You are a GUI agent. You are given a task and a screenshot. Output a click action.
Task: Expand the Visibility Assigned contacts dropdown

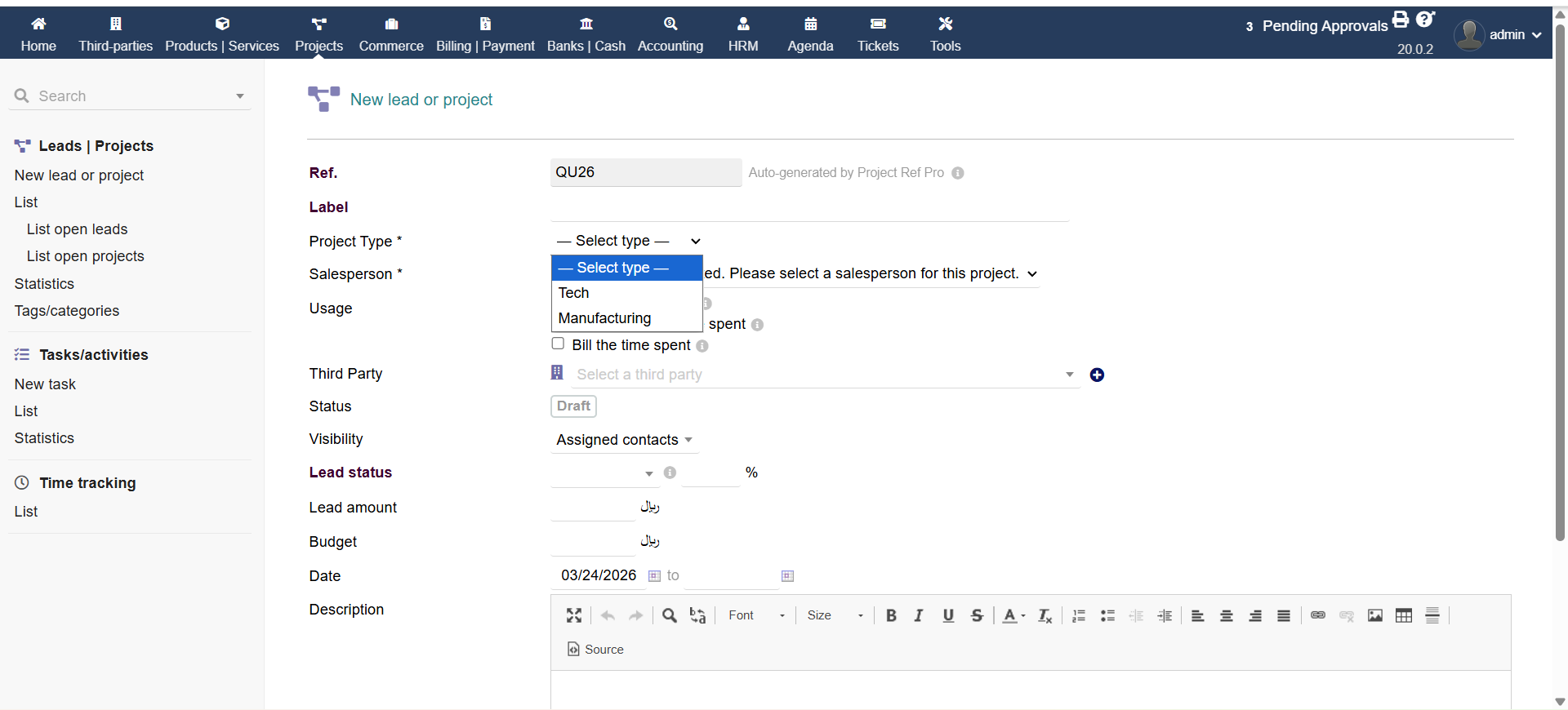tap(625, 440)
